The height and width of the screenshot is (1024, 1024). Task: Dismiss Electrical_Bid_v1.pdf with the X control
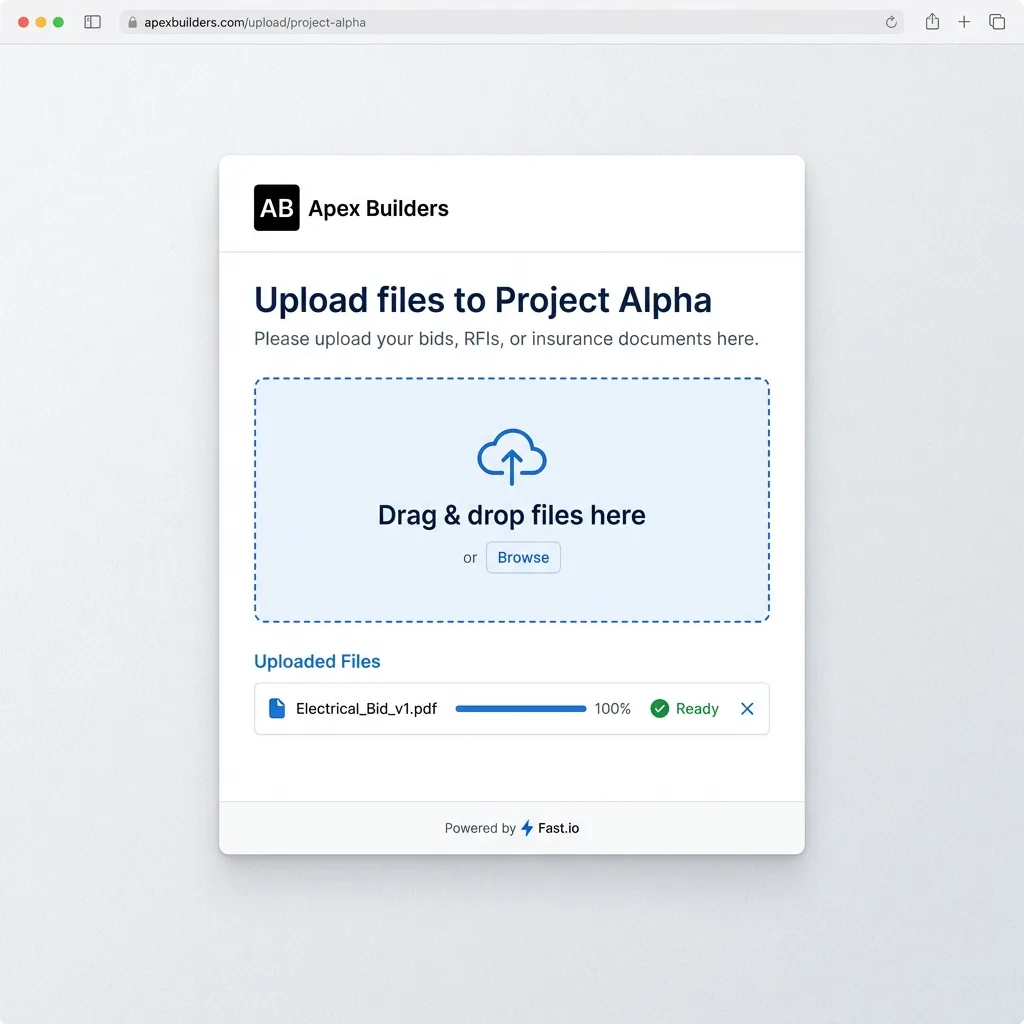(x=747, y=708)
